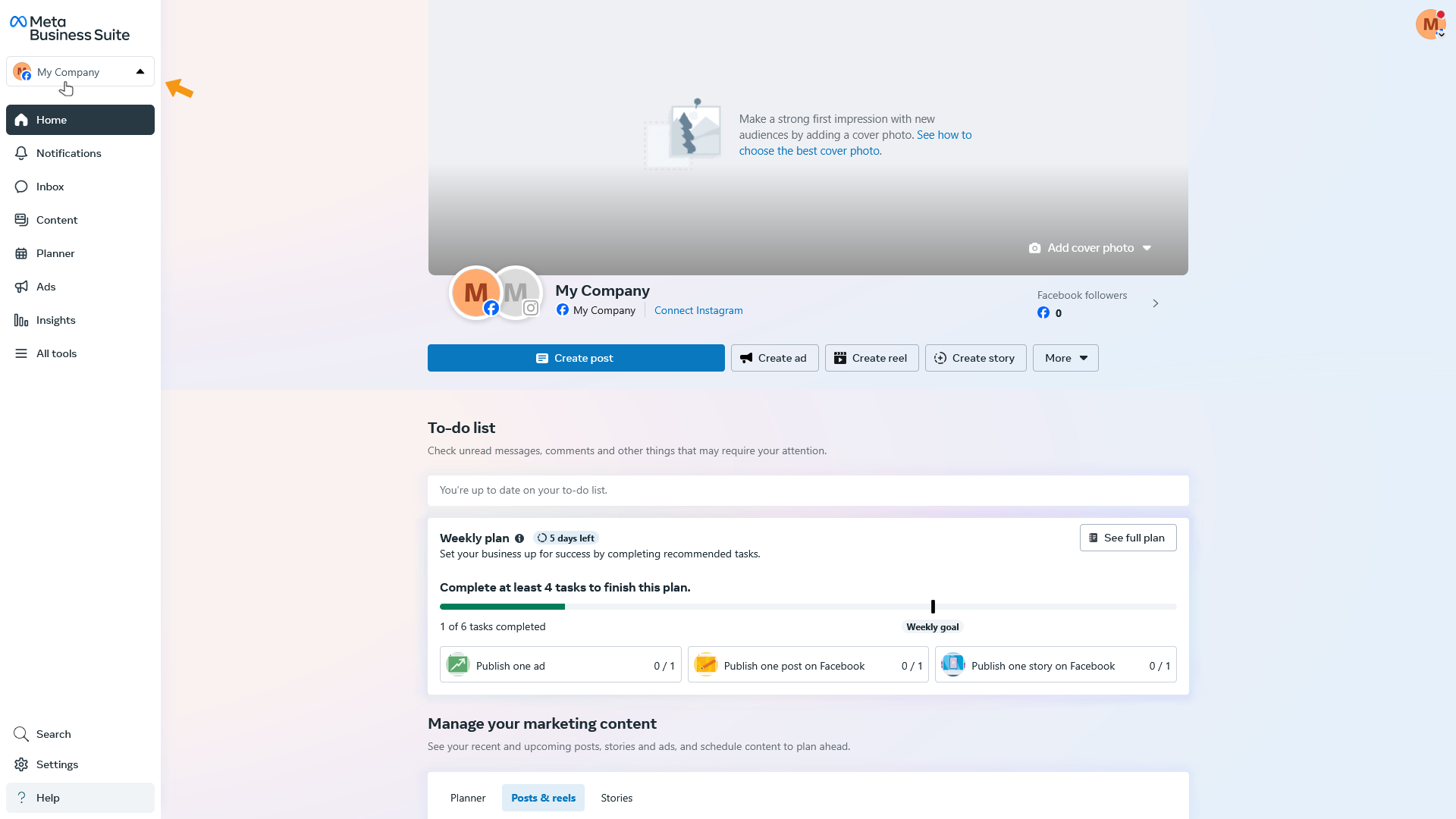Open Inbox chat bubble icon
The height and width of the screenshot is (819, 1456).
[x=21, y=187]
